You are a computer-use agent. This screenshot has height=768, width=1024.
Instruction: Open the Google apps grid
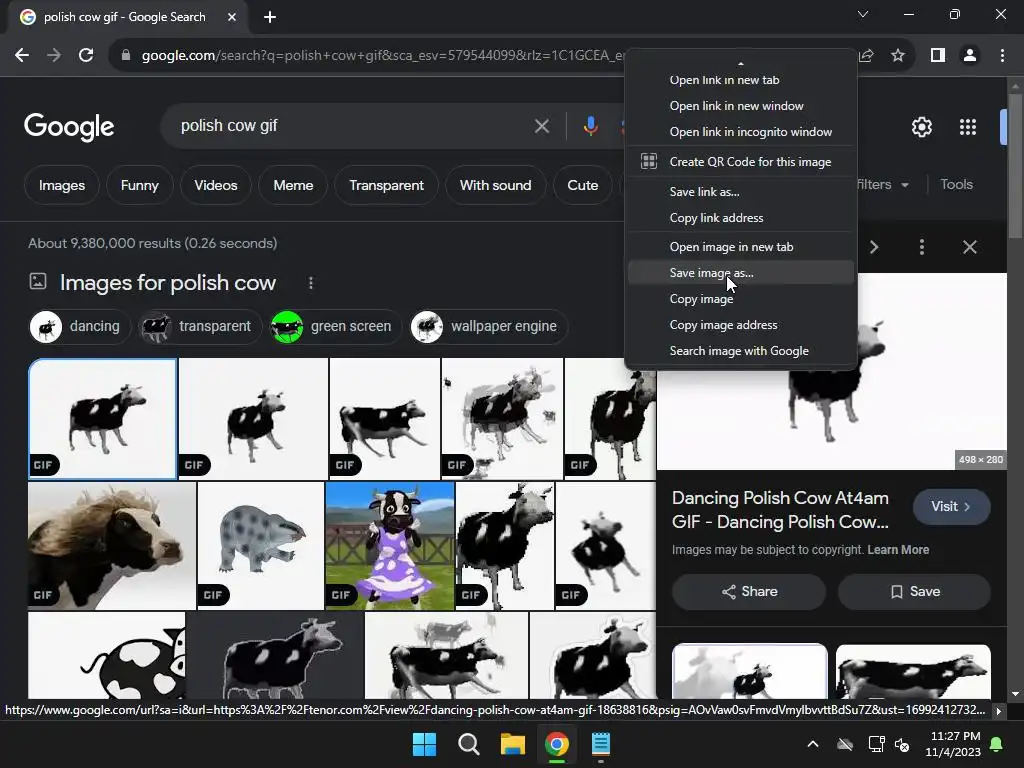tap(968, 127)
